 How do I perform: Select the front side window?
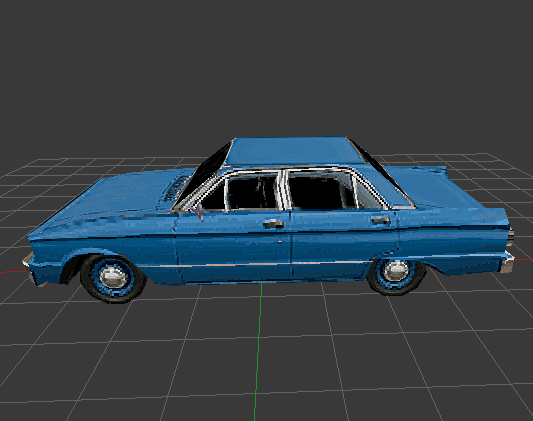[x=253, y=192]
